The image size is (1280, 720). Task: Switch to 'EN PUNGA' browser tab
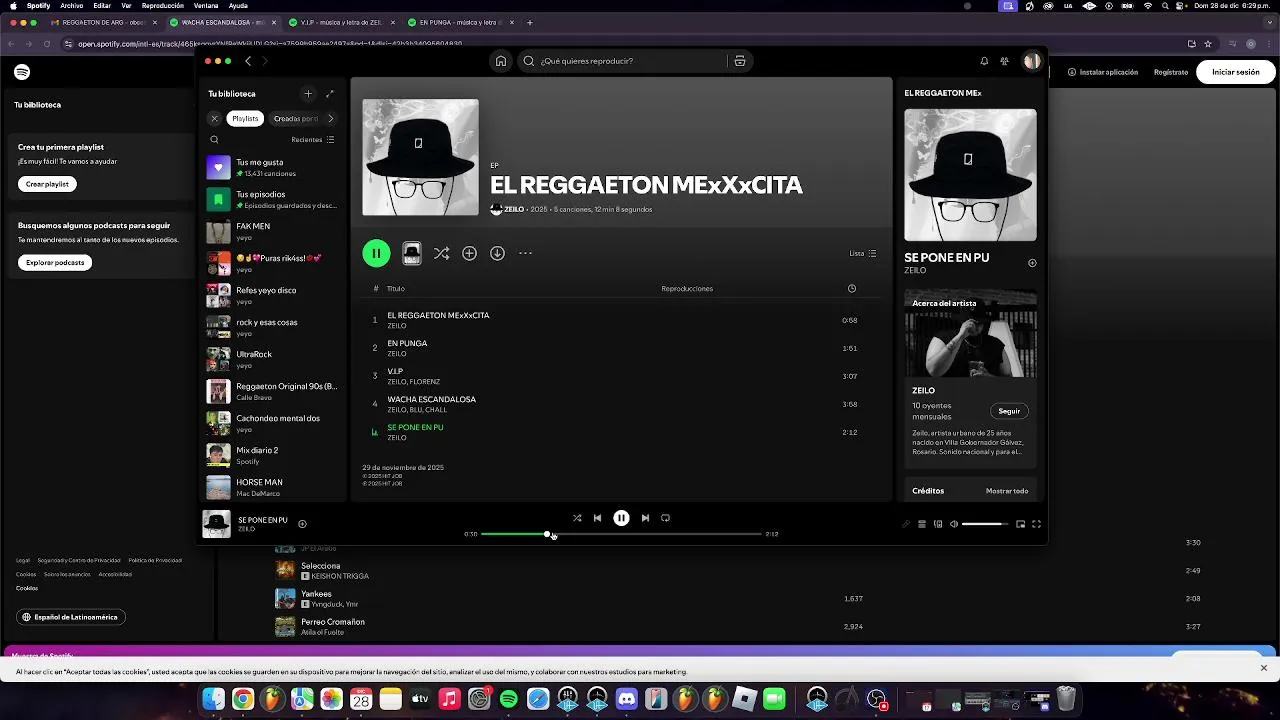(x=462, y=22)
